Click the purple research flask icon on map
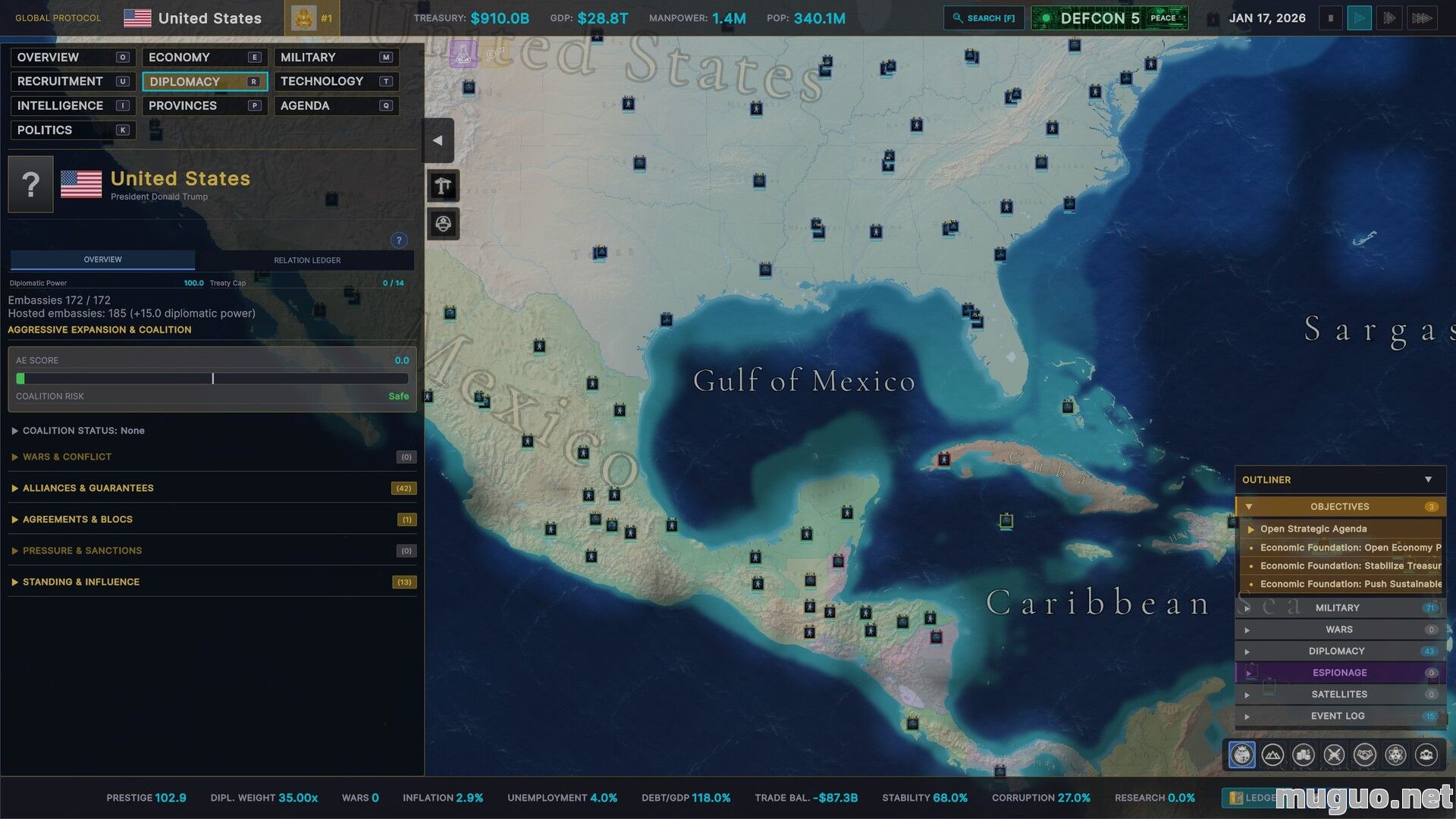Screen dimensions: 1456x819 point(463,54)
